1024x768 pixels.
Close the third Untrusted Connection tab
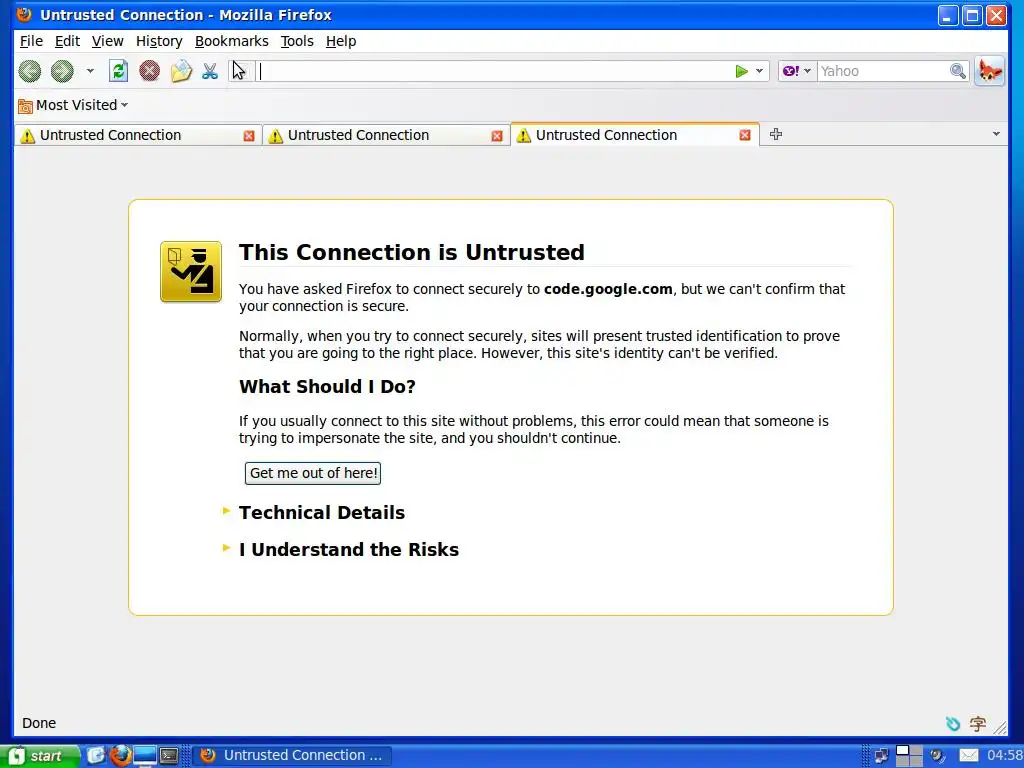point(744,135)
